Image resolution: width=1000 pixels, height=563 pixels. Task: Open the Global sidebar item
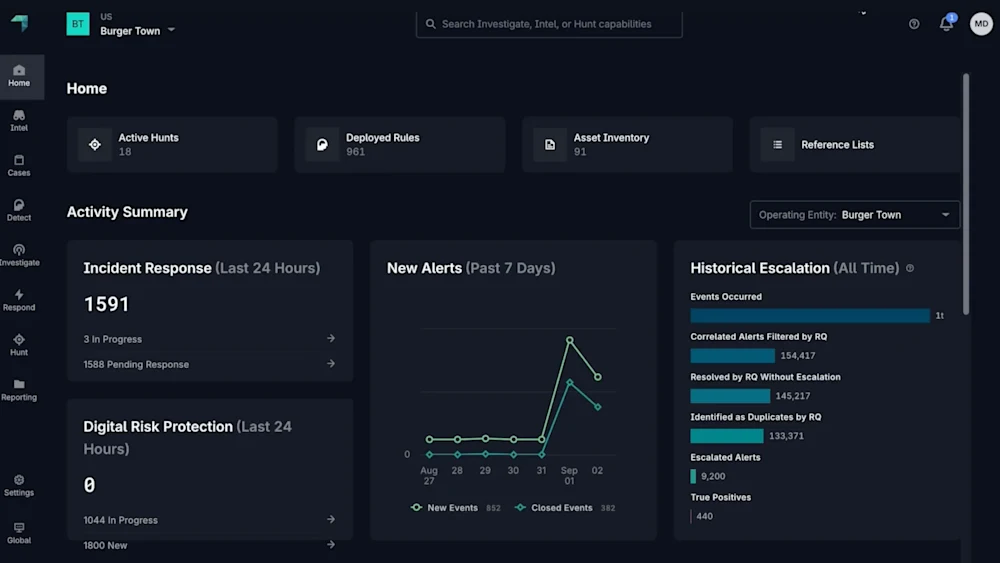click(x=19, y=533)
